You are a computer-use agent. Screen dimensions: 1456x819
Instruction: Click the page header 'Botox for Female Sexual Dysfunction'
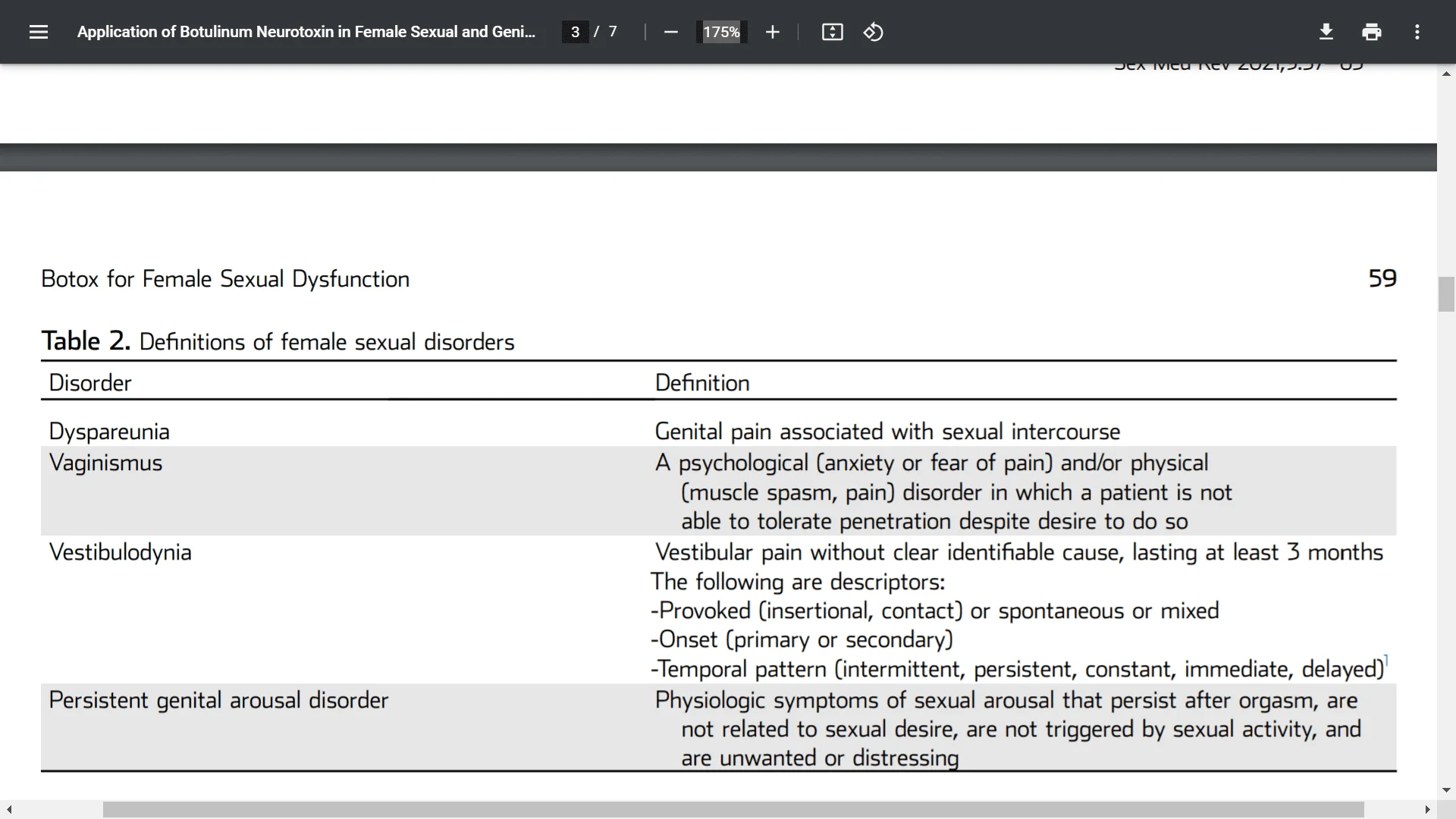click(225, 279)
